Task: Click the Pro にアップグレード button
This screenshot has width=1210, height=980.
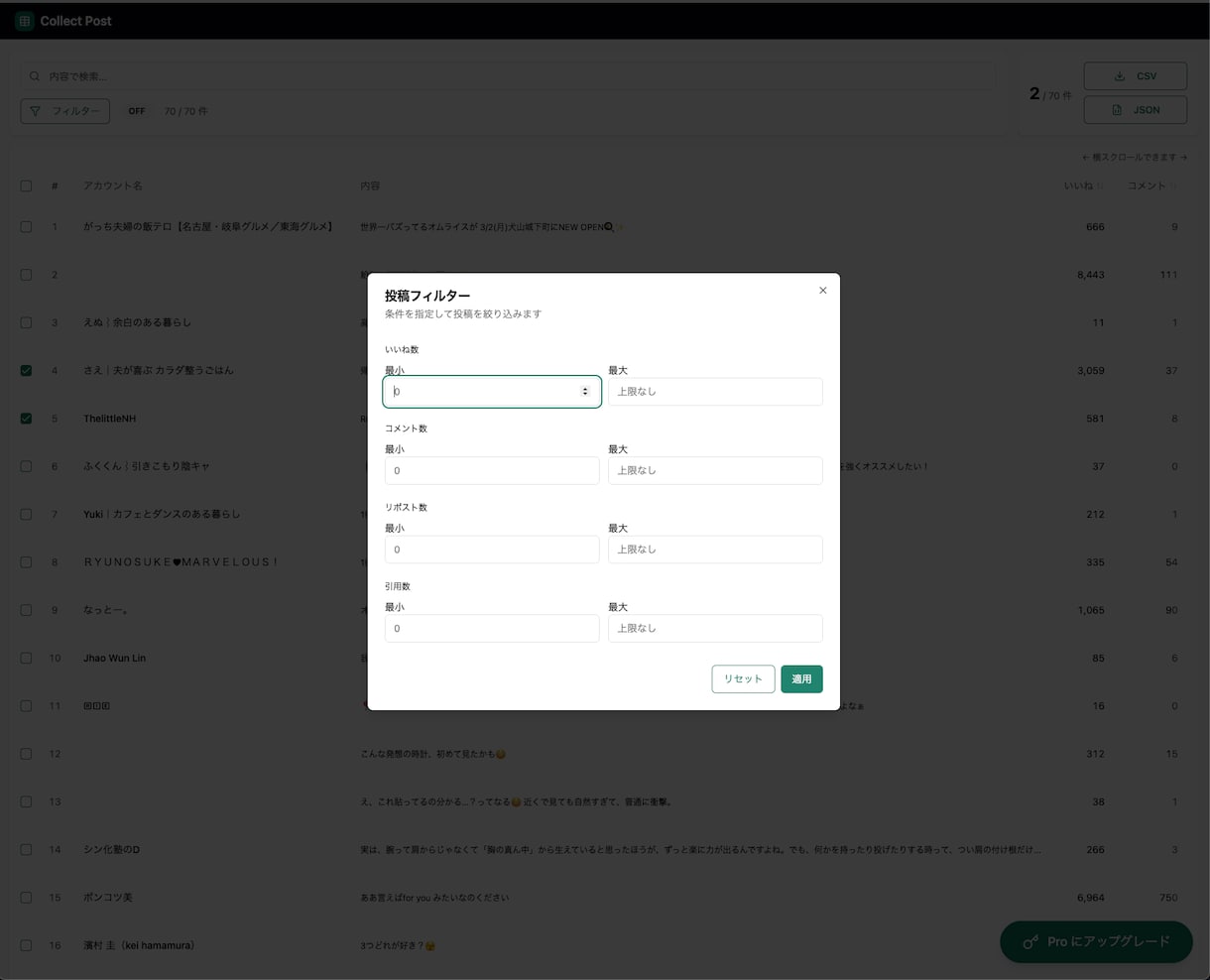Action: coord(1096,941)
